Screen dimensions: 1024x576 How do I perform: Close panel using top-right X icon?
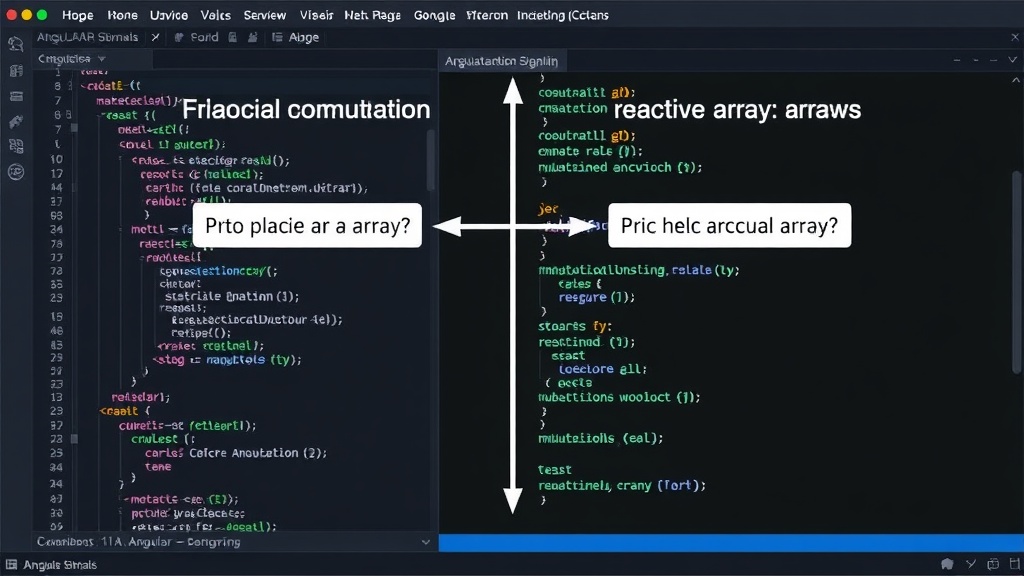coord(1015,37)
